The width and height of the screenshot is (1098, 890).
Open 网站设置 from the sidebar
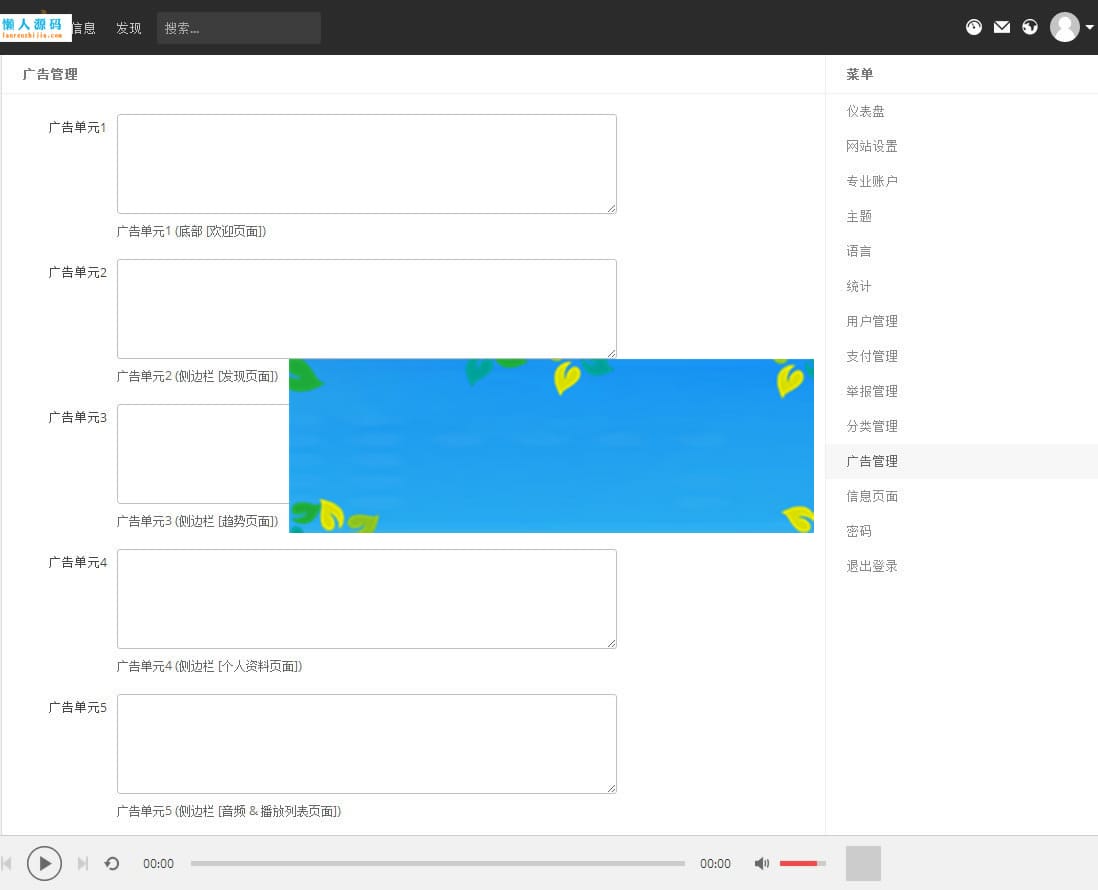click(871, 146)
